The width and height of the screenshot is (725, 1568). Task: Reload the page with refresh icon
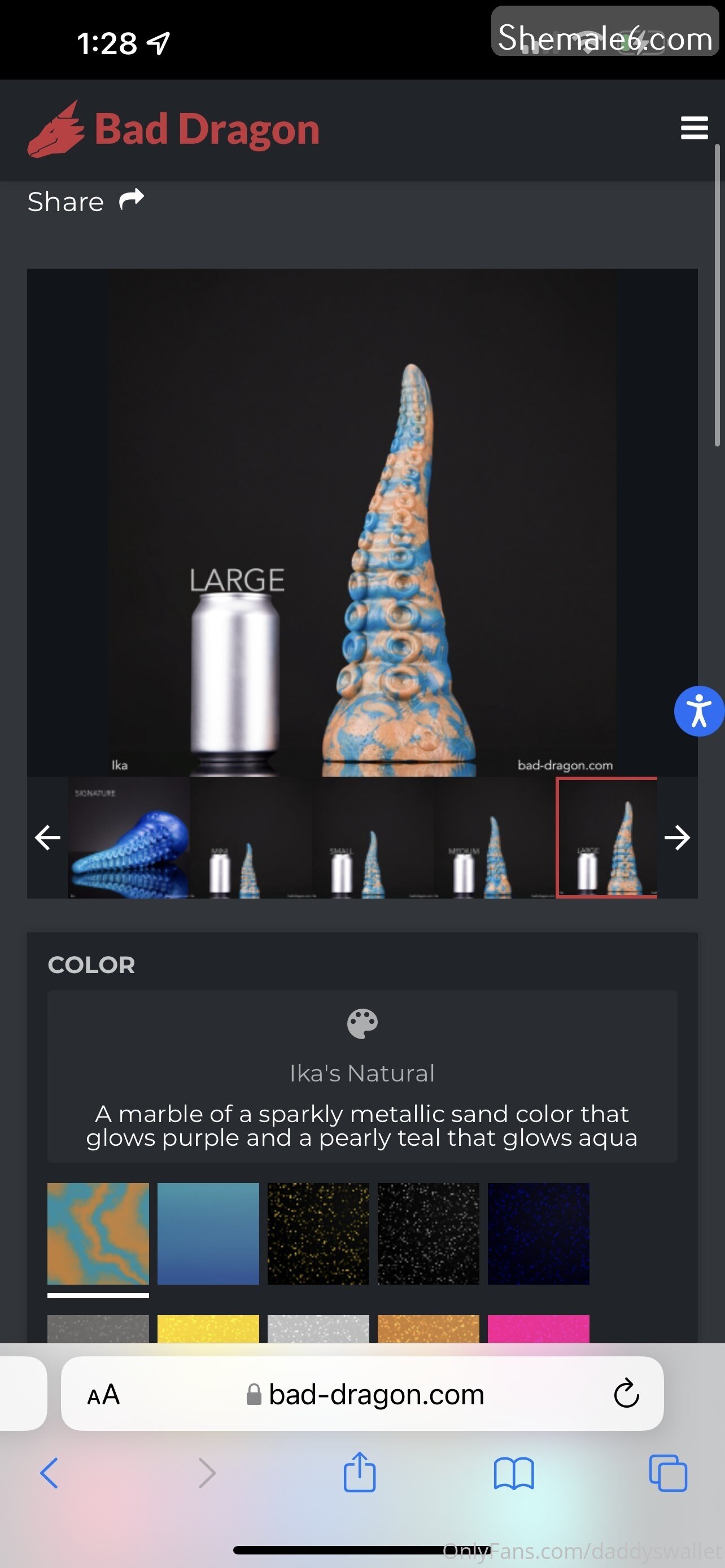click(x=626, y=1393)
